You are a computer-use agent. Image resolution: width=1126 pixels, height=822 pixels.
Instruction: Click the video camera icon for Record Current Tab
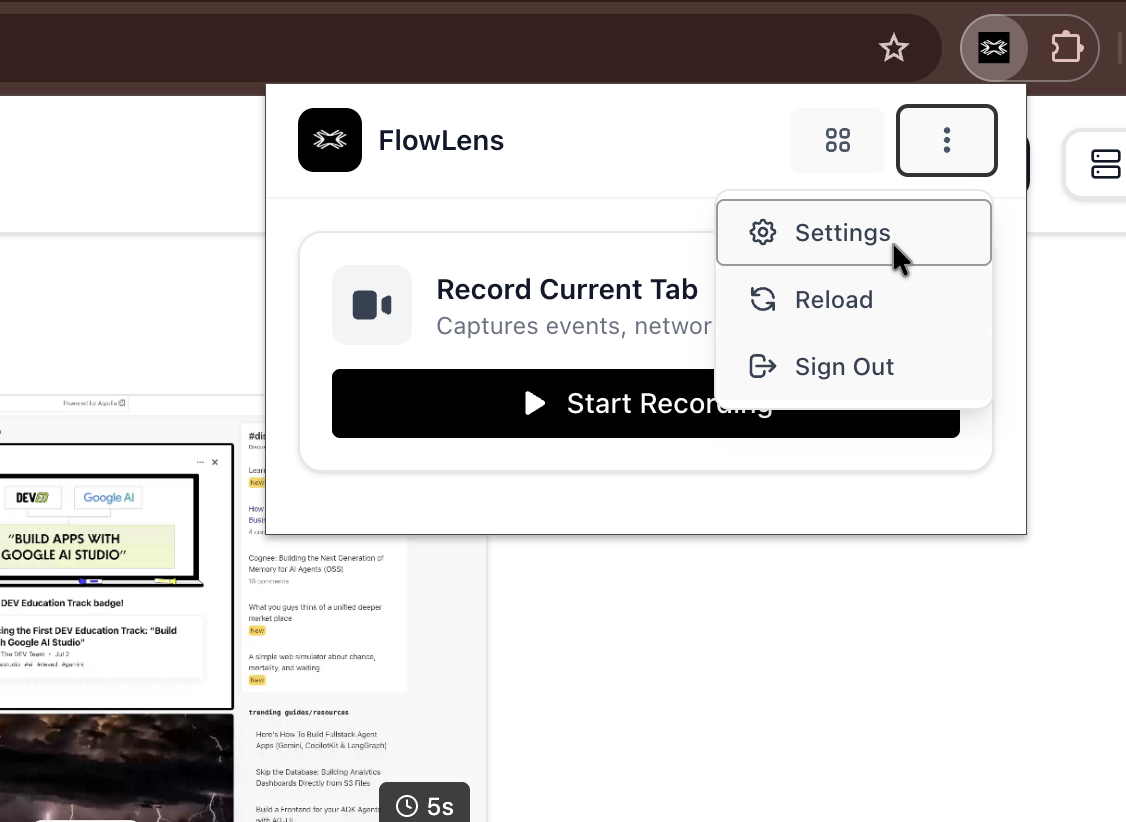tap(371, 305)
